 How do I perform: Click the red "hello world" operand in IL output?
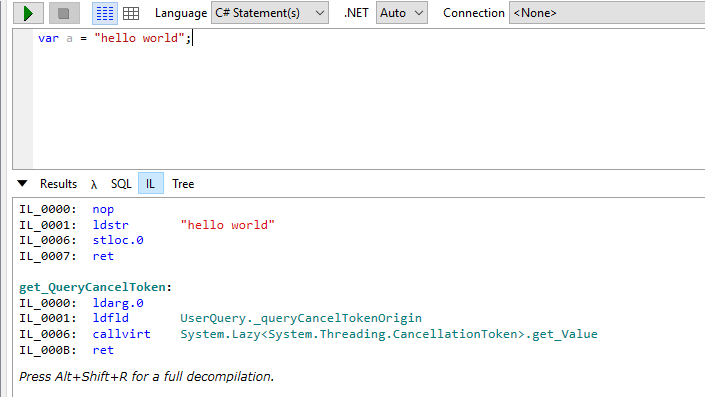tap(228, 225)
